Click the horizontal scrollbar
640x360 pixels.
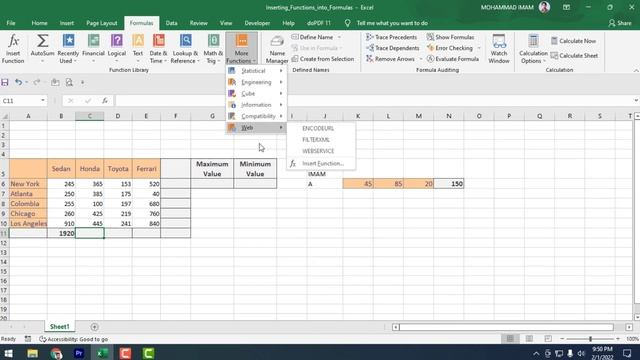click(x=506, y=327)
